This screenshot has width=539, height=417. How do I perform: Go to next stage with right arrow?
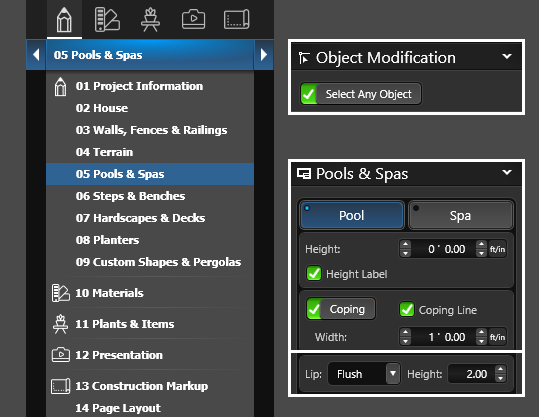tap(264, 55)
